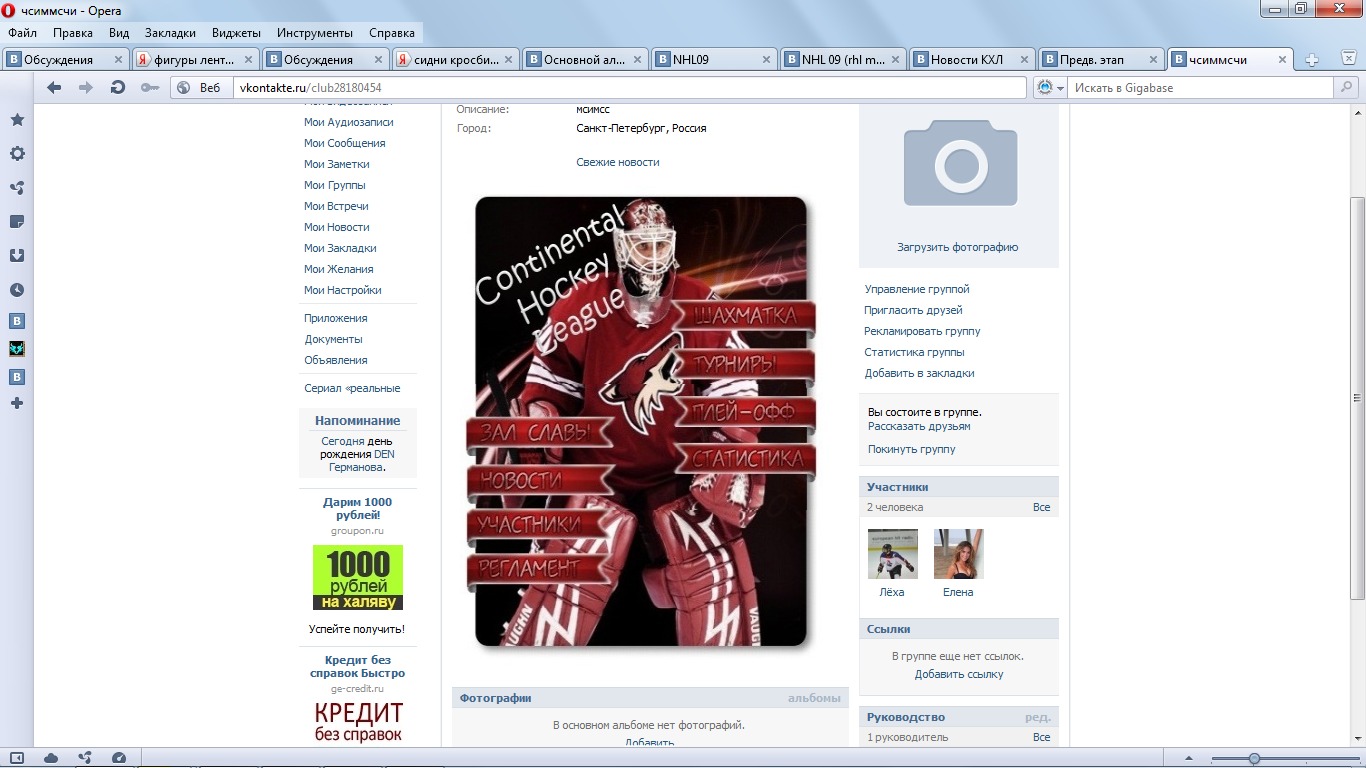1366x768 pixels.
Task: Open the Bookmarks star panel in Opera sidebar
Action: (x=17, y=120)
